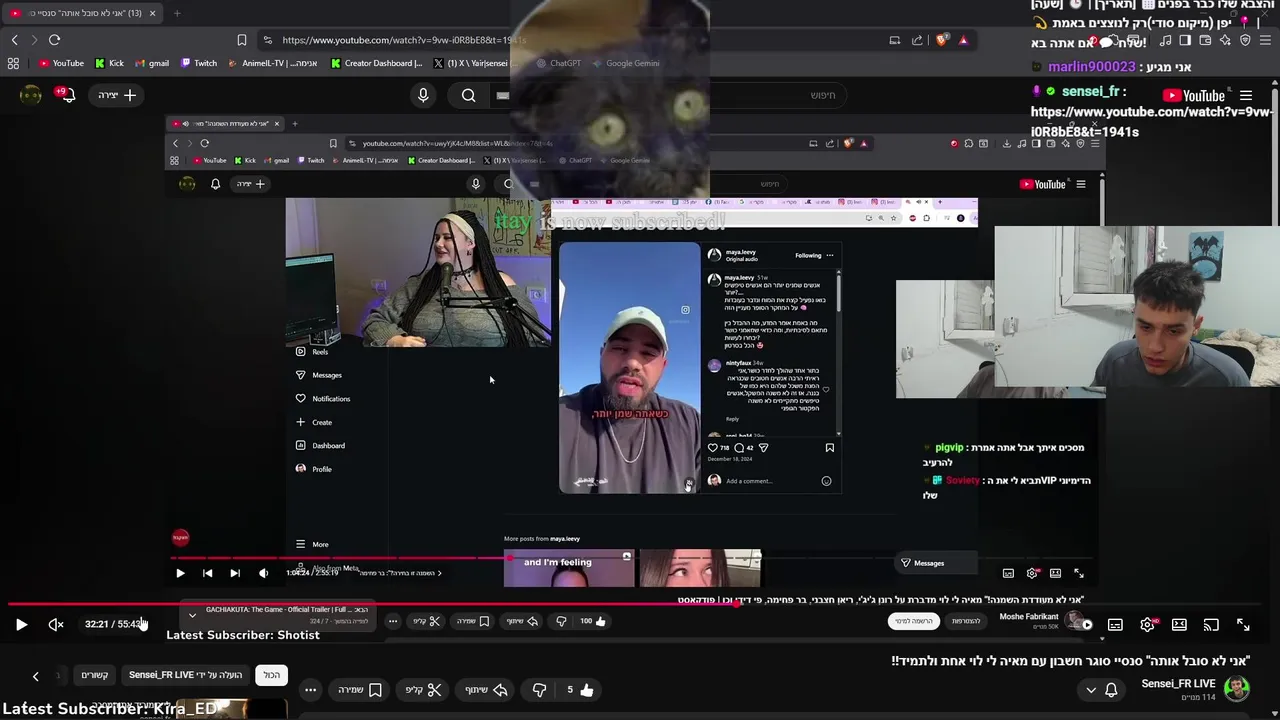Open the YouTube link posted by sensei_fr
The width and height of the screenshot is (1280, 720).
tap(1151, 121)
